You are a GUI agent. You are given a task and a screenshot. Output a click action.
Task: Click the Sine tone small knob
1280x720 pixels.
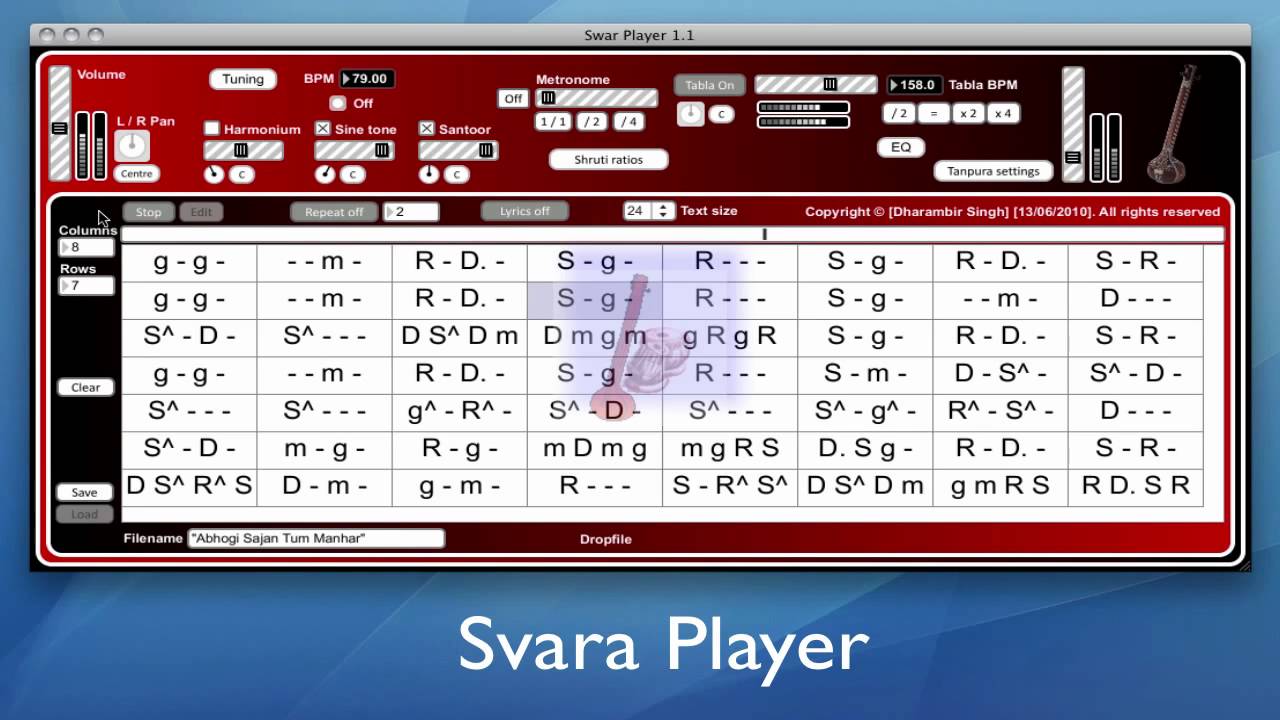click(x=324, y=174)
